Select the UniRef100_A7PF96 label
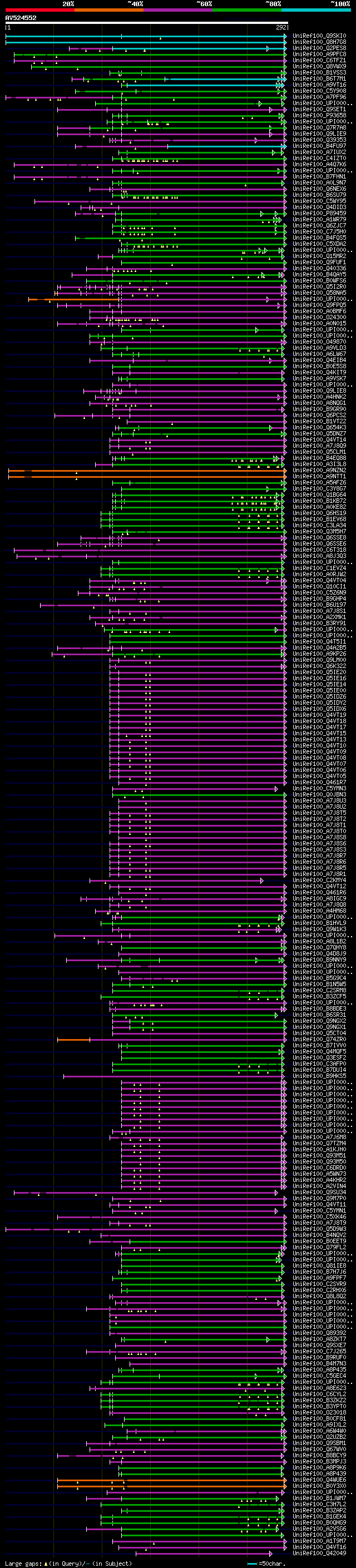Image resolution: width=356 pixels, height=1568 pixels. click(319, 97)
